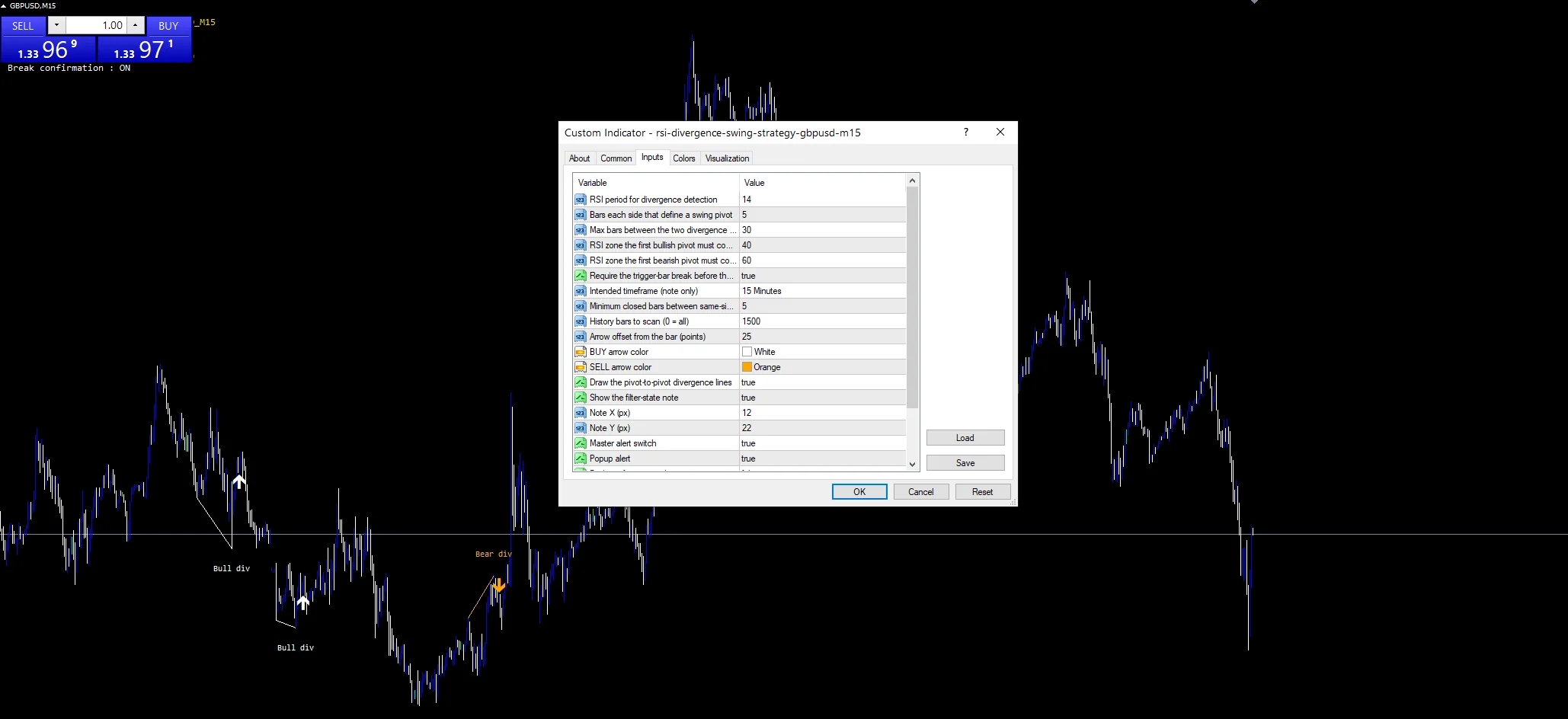The height and width of the screenshot is (719, 1568).
Task: Click the inputs list vertical scrollbar thumb
Action: pyautogui.click(x=912, y=297)
